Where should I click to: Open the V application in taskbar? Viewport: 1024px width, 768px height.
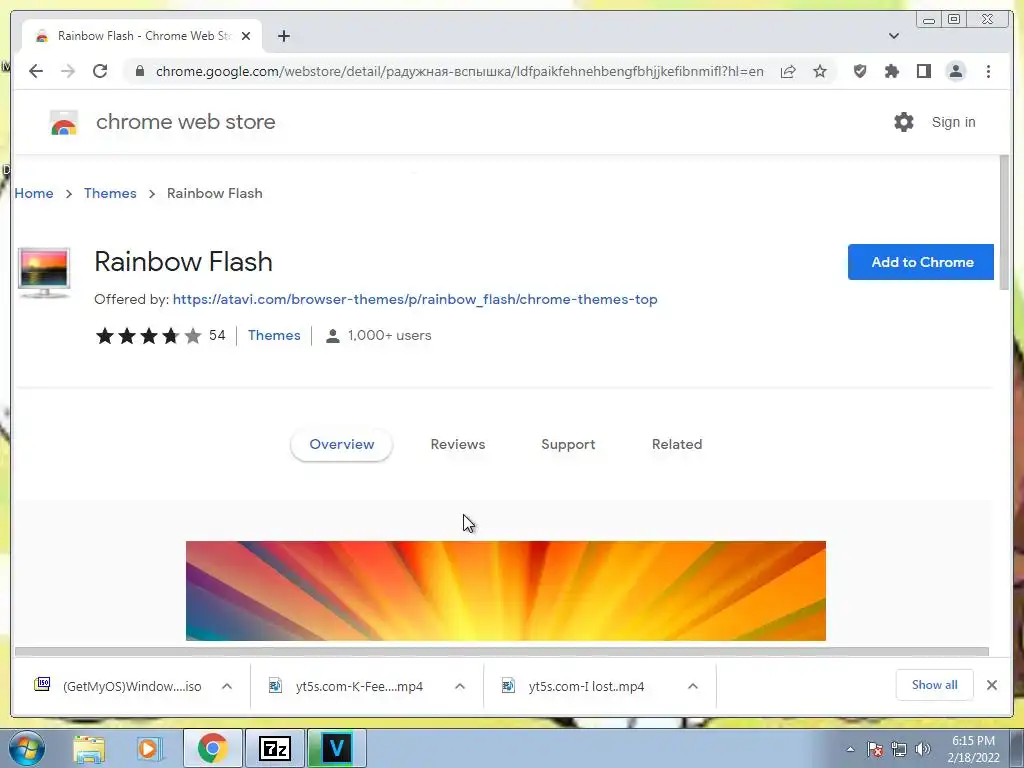coord(336,748)
